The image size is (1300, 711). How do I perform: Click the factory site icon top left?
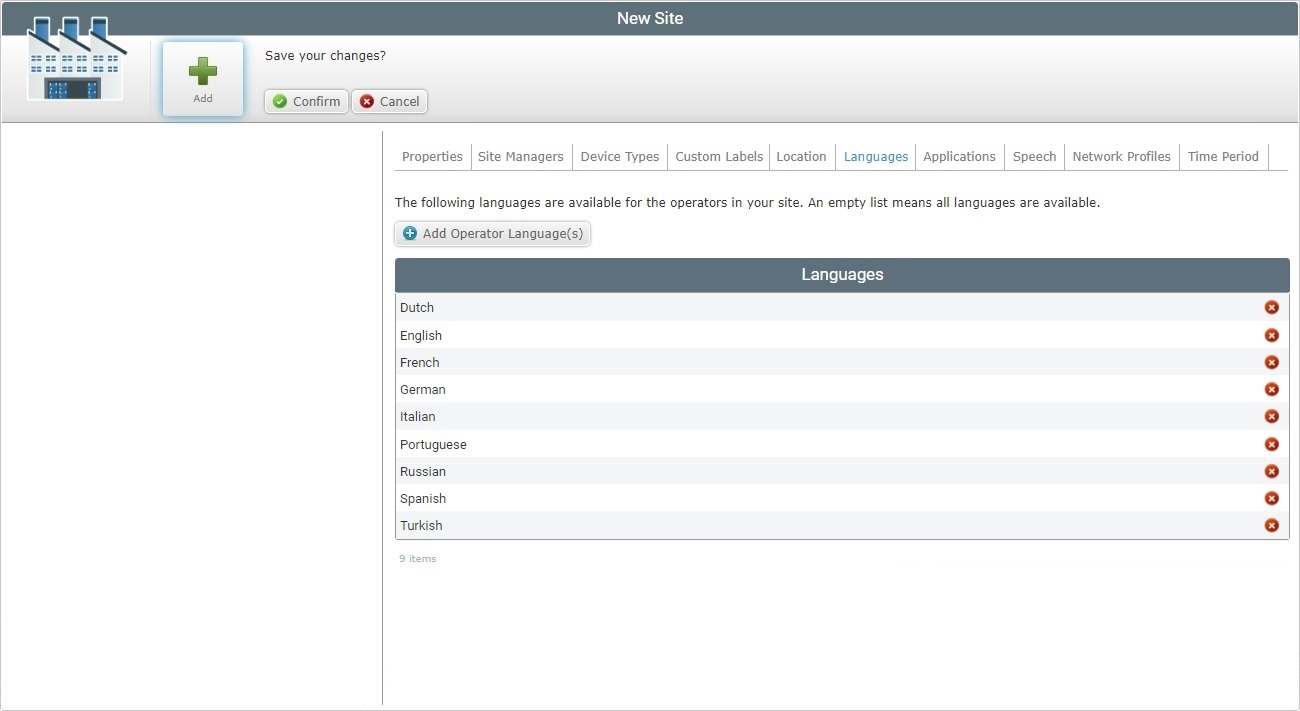click(75, 60)
